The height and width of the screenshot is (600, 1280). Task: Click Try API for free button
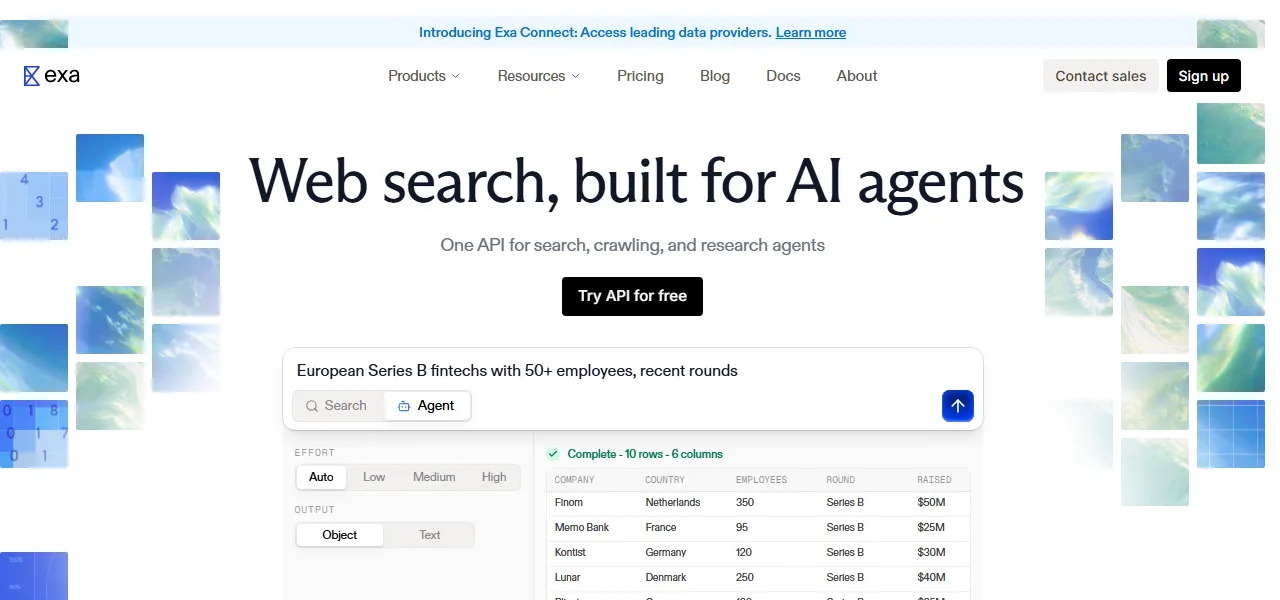(632, 296)
